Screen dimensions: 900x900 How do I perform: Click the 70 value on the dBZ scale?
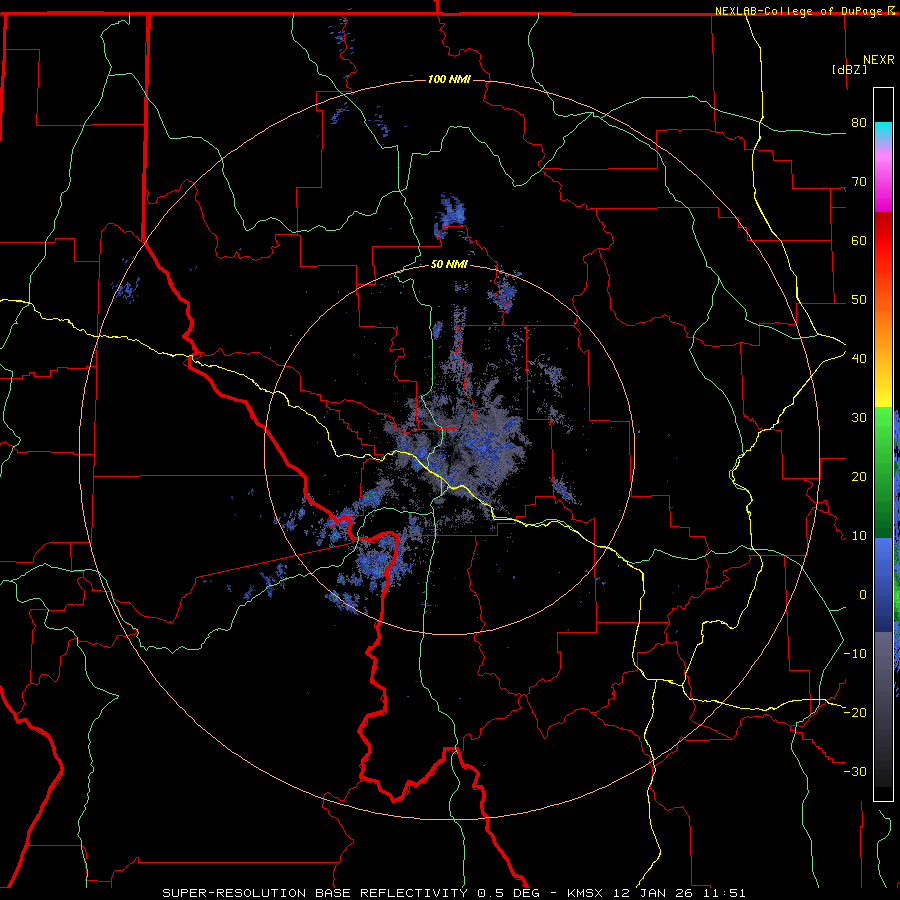pos(859,182)
